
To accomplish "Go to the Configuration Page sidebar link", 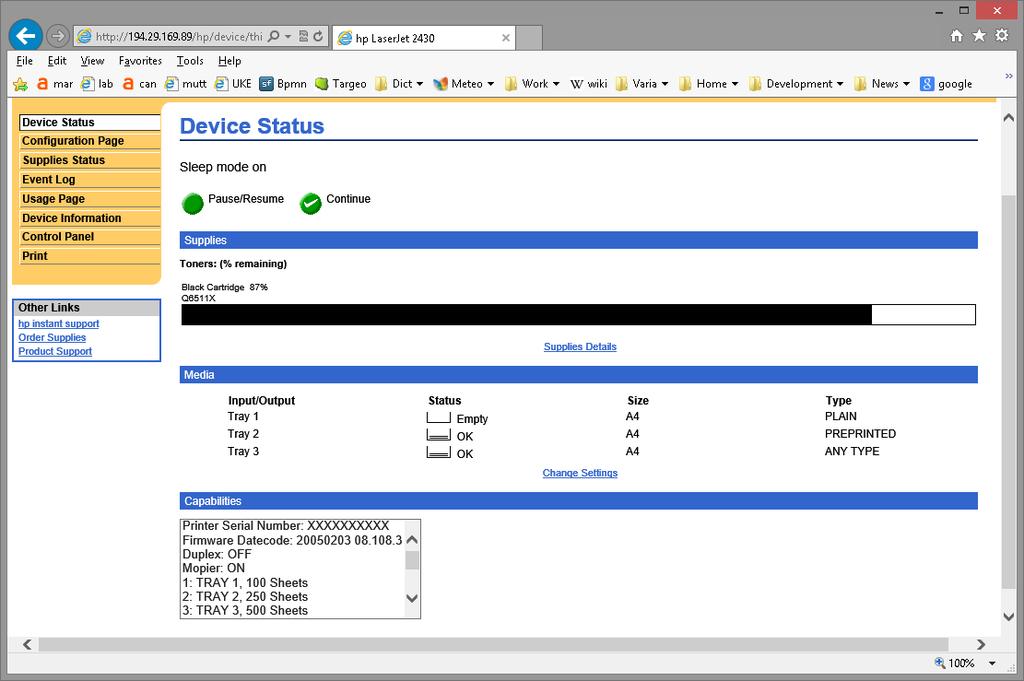I will (89, 141).
